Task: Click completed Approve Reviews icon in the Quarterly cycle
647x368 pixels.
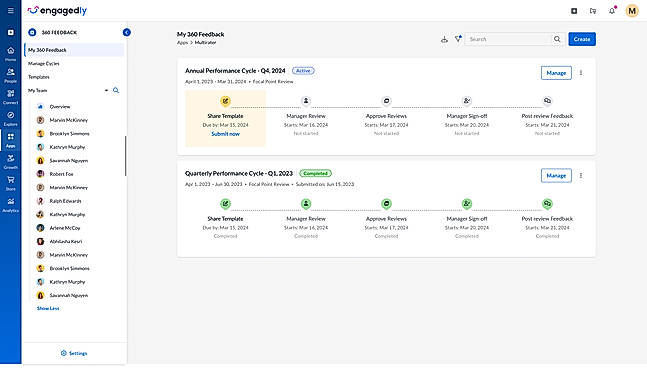Action: [x=386, y=203]
